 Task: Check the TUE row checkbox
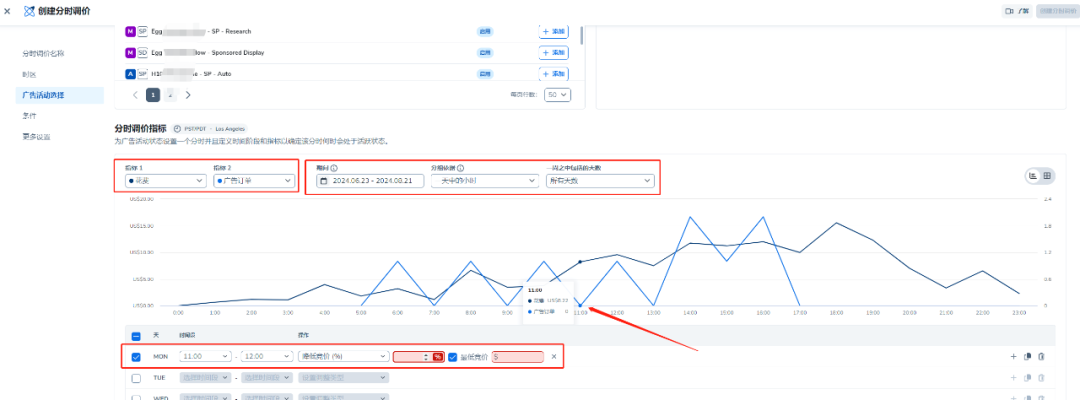click(136, 378)
